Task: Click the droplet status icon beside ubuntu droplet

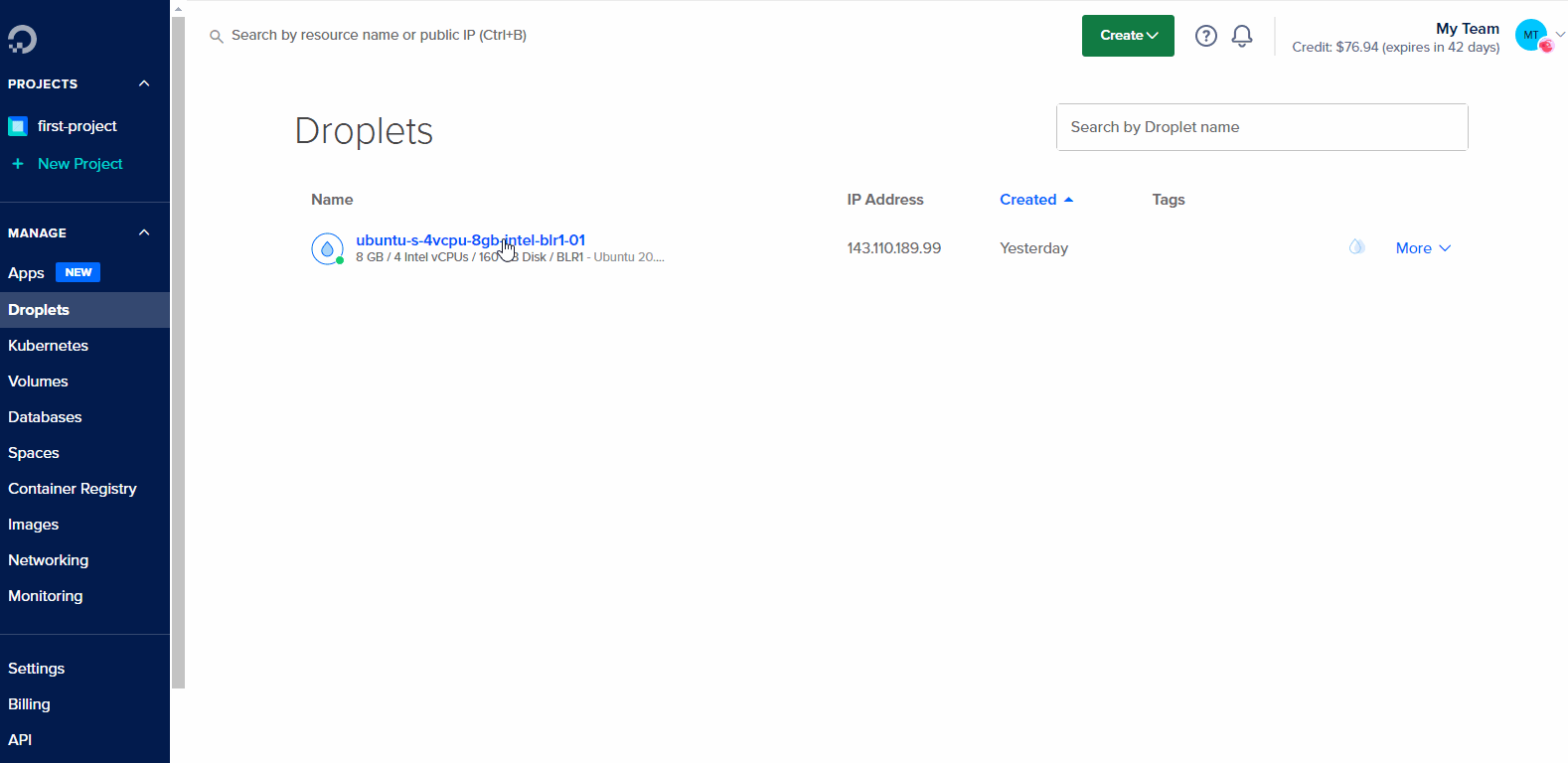Action: click(x=327, y=248)
